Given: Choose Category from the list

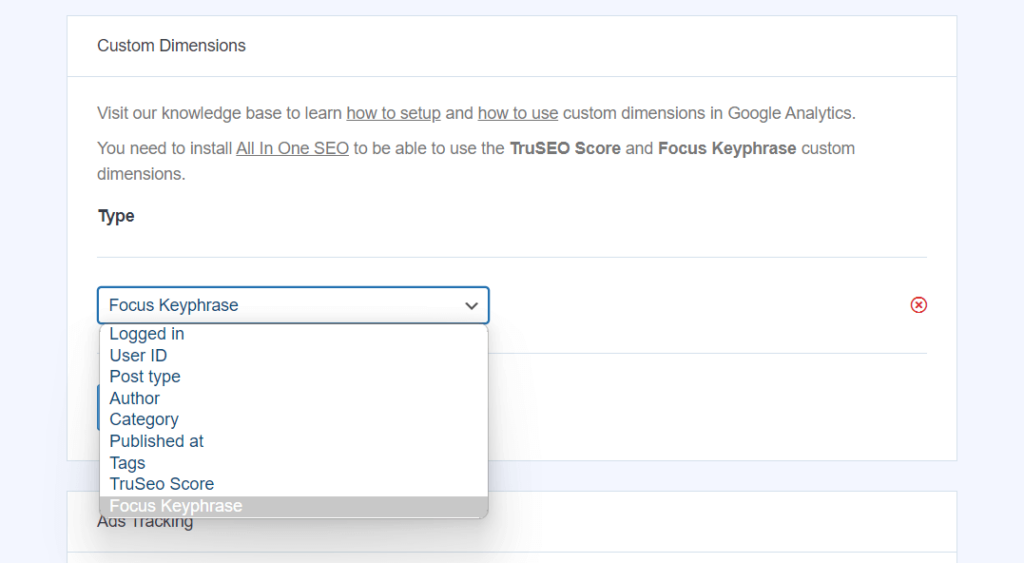Looking at the screenshot, I should tap(144, 420).
